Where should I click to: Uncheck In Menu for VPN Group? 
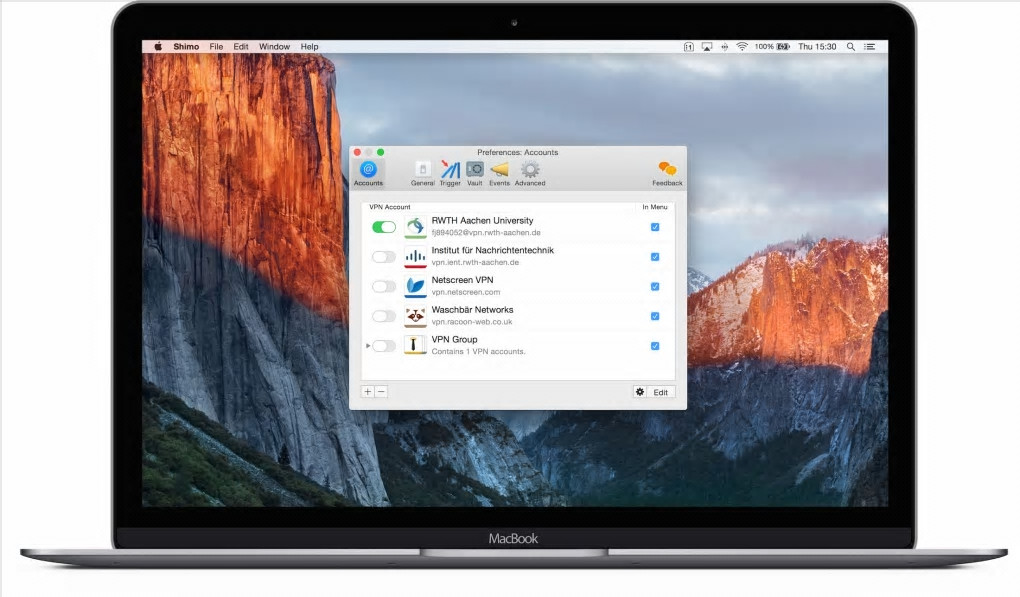655,346
